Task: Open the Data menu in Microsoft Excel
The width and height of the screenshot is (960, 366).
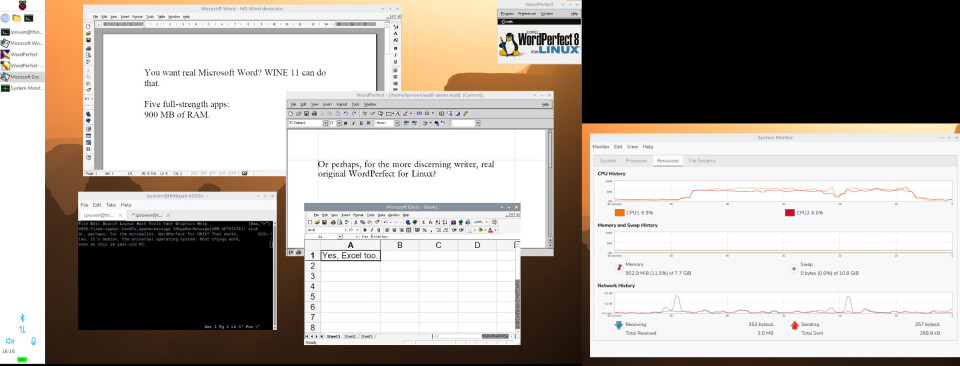Action: pyautogui.click(x=381, y=215)
